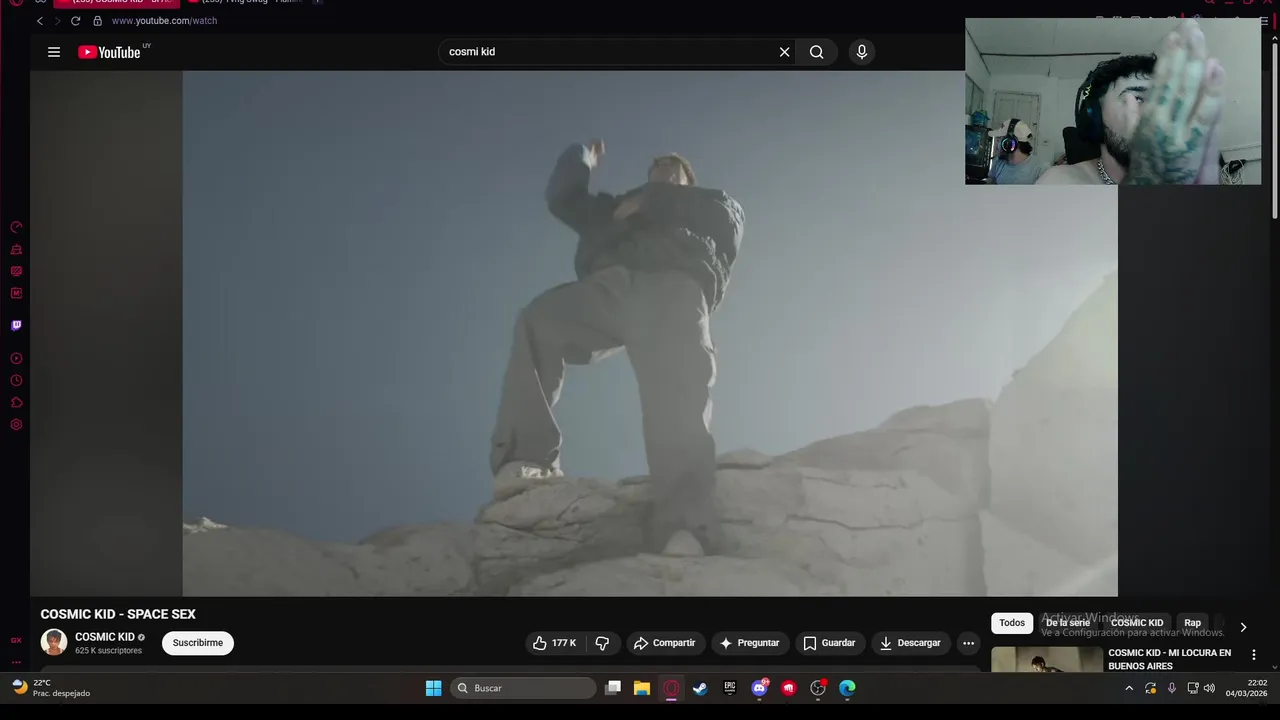The image size is (1280, 720).
Task: Go to the YouTube home logo
Action: click(x=110, y=52)
